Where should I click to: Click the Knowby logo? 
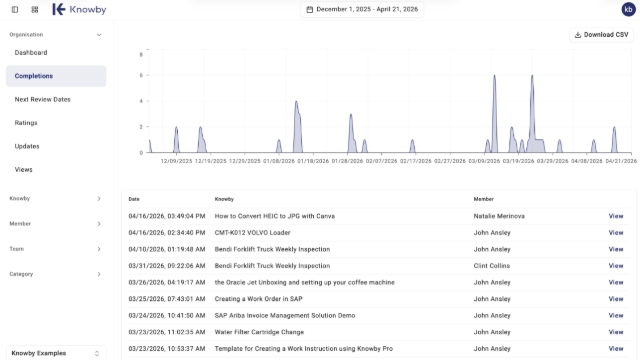click(79, 9)
